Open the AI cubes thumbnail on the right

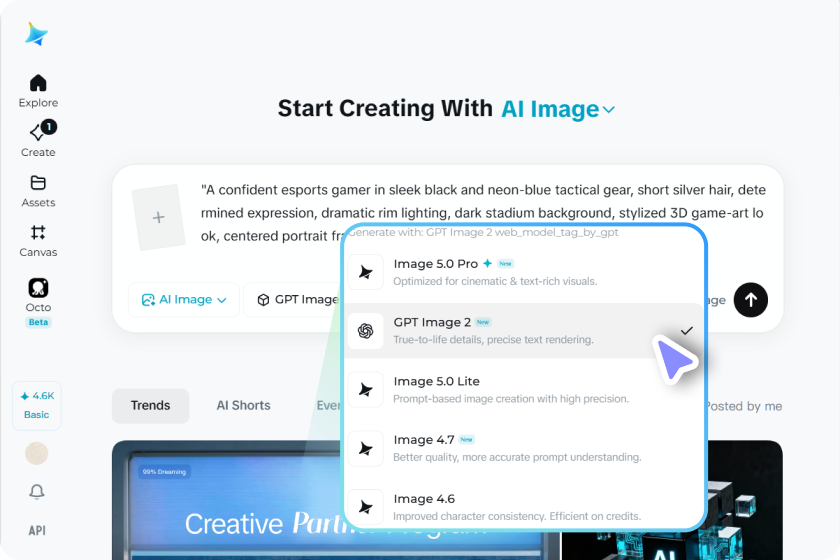745,501
